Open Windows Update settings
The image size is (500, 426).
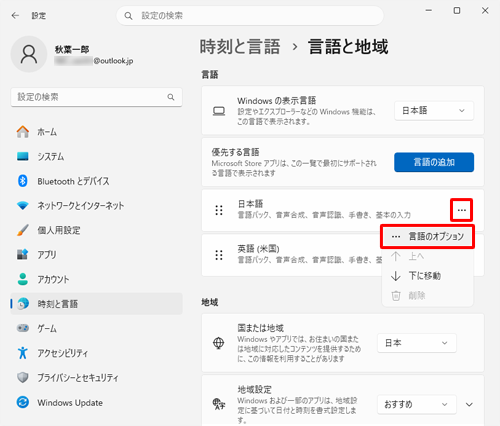96,403
